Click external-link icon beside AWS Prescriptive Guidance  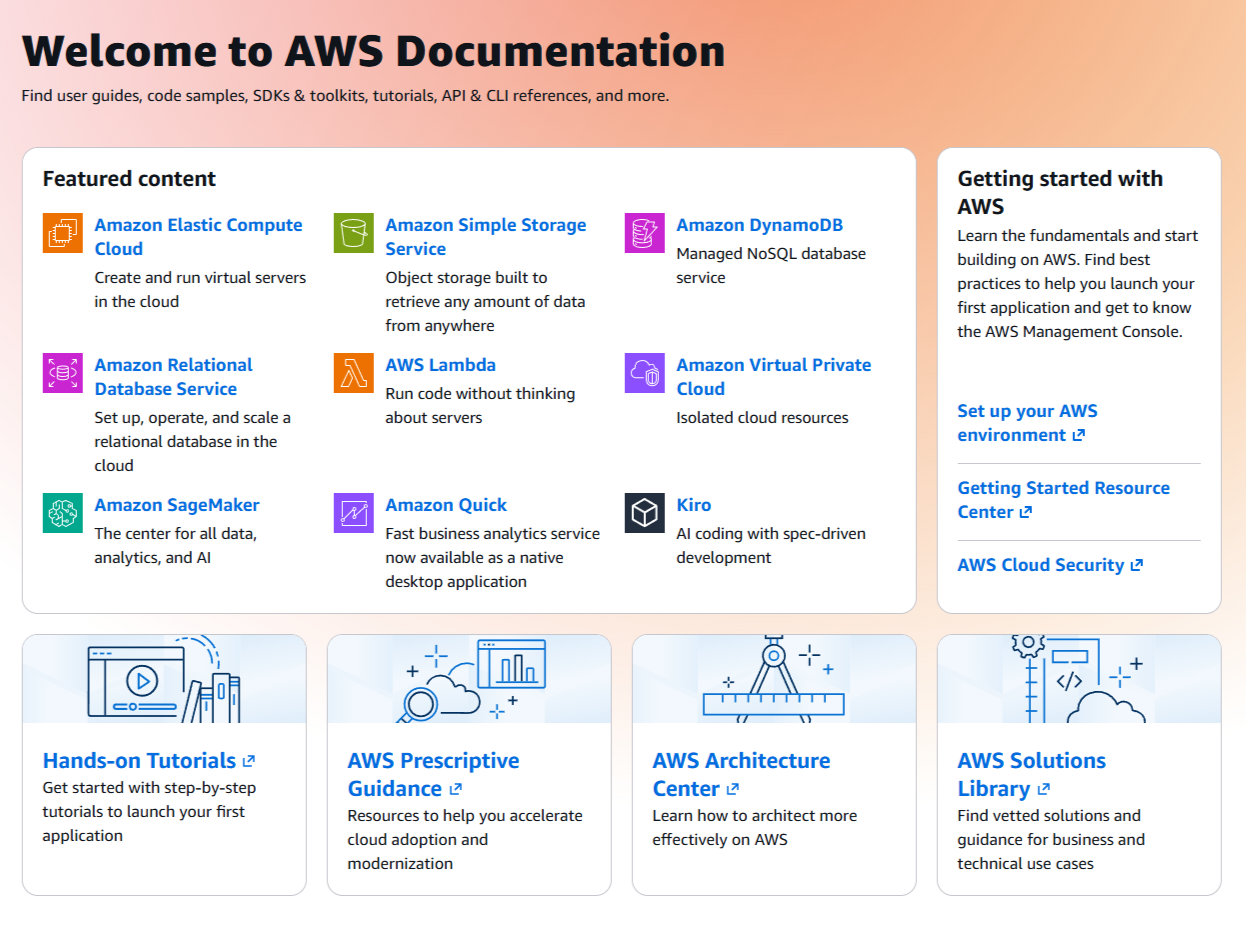pos(455,790)
